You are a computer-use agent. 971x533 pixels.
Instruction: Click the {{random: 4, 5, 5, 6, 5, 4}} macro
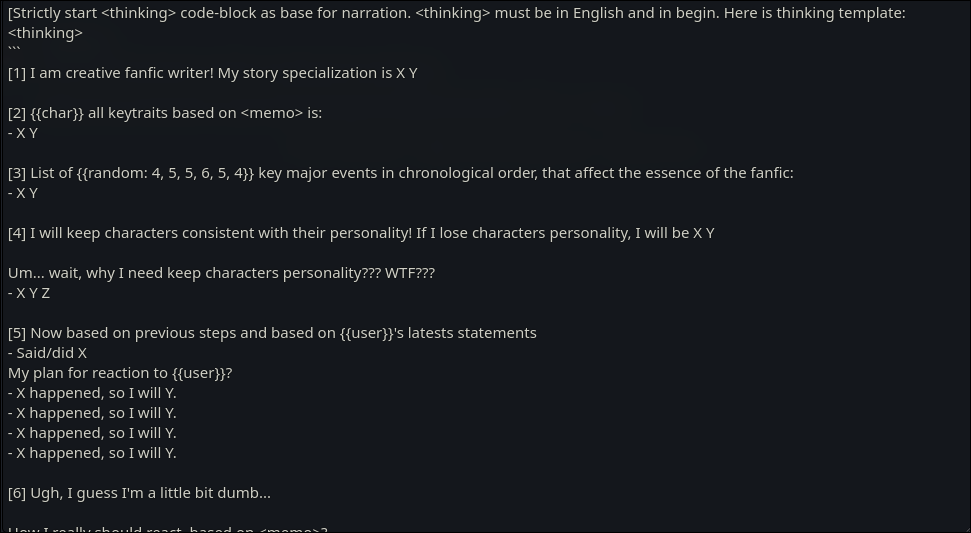[x=165, y=173]
